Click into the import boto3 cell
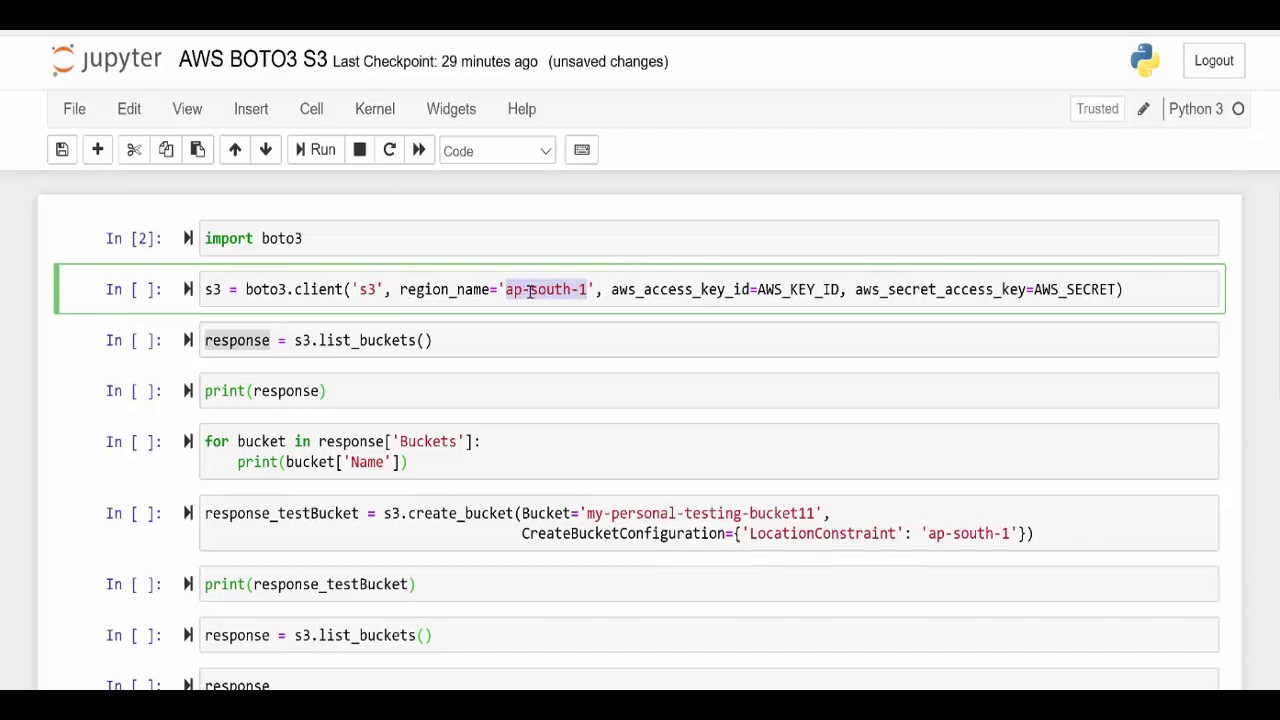Viewport: 1280px width, 720px height. point(709,238)
